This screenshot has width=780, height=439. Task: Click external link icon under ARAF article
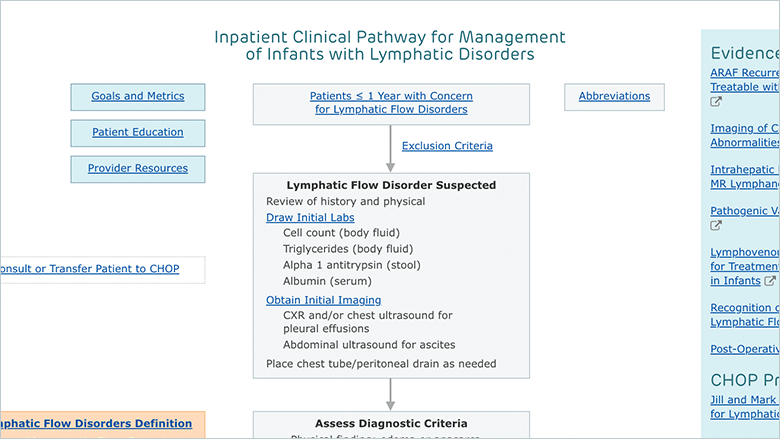[x=716, y=101]
